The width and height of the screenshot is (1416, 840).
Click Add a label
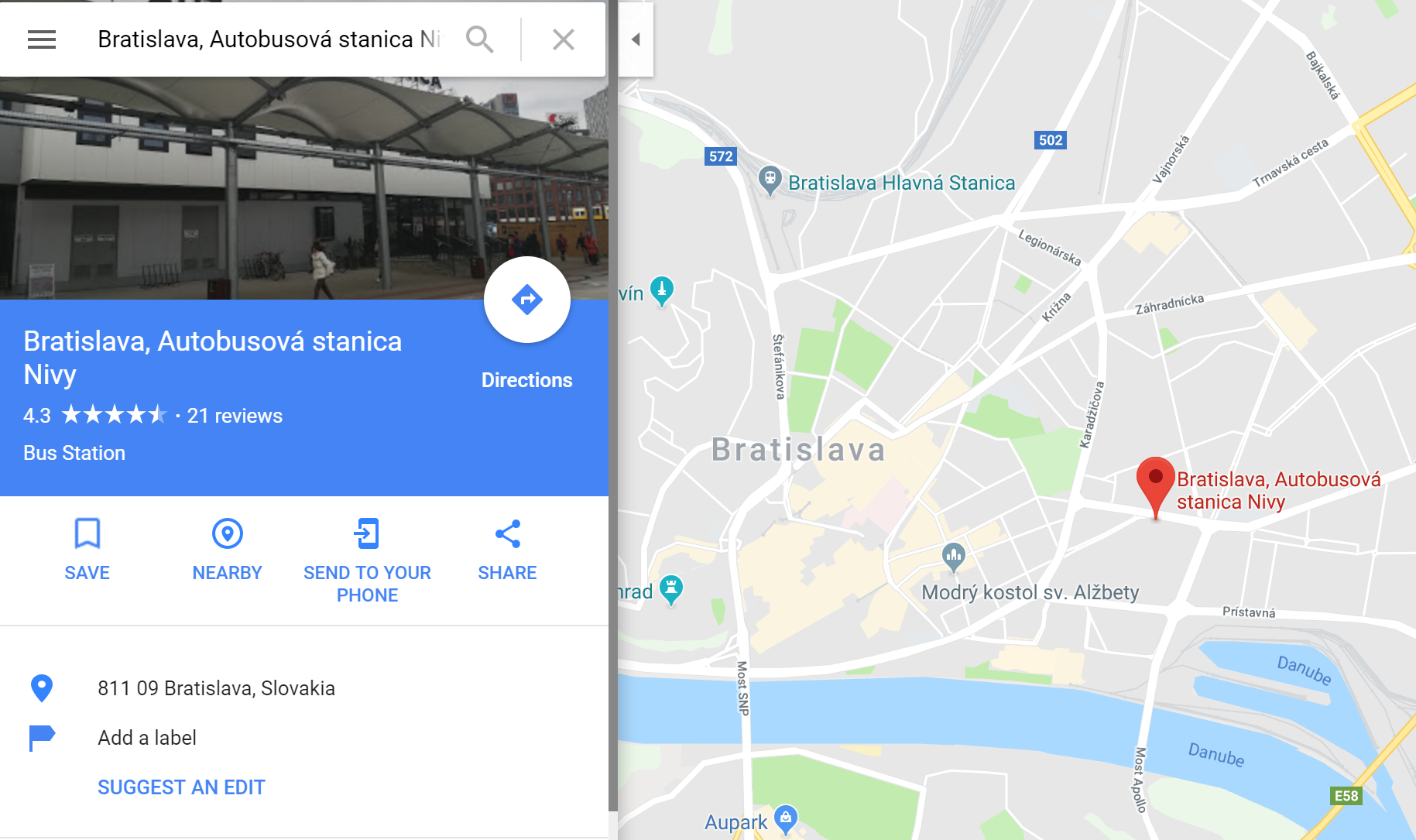pyautogui.click(x=147, y=738)
